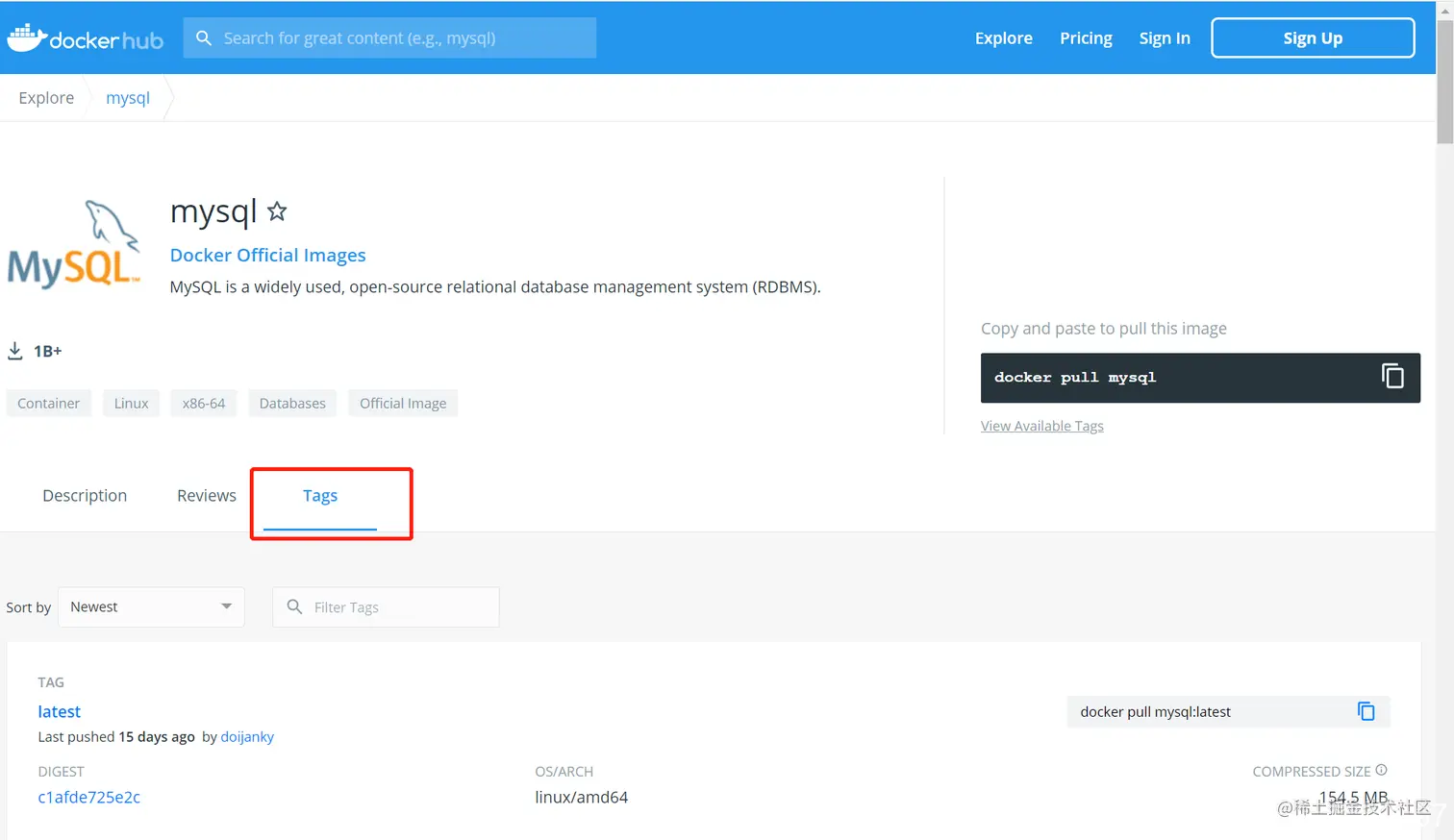The width and height of the screenshot is (1454, 840).
Task: Click the docker pull mysql:latest text
Action: (1156, 711)
